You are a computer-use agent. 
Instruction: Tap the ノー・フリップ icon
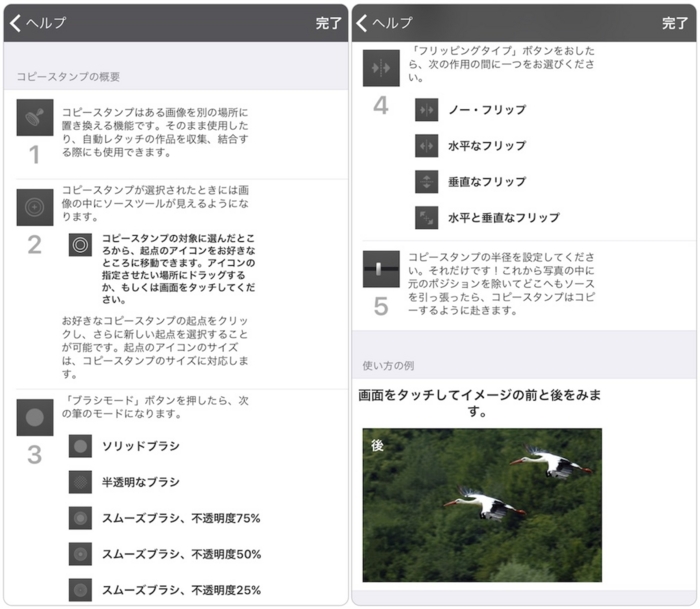[426, 110]
